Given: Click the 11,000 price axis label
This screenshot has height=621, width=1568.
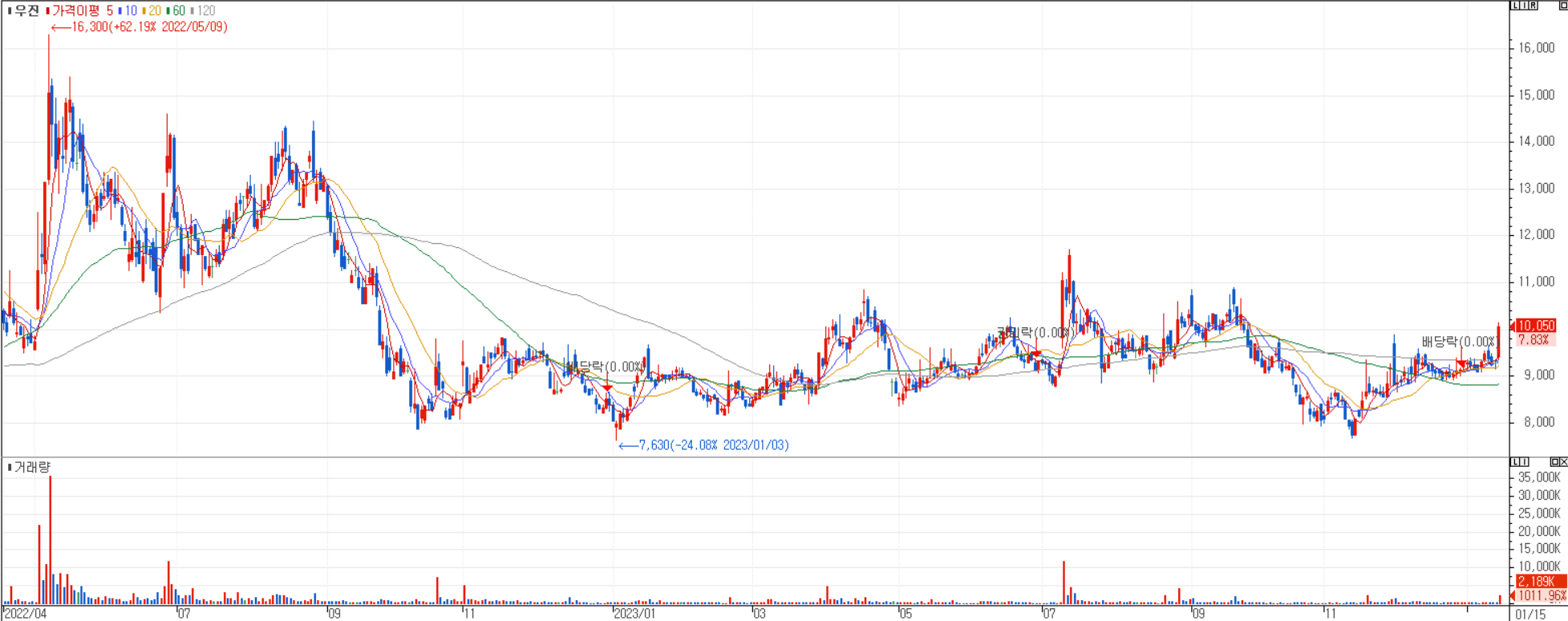Looking at the screenshot, I should click(x=1537, y=282).
